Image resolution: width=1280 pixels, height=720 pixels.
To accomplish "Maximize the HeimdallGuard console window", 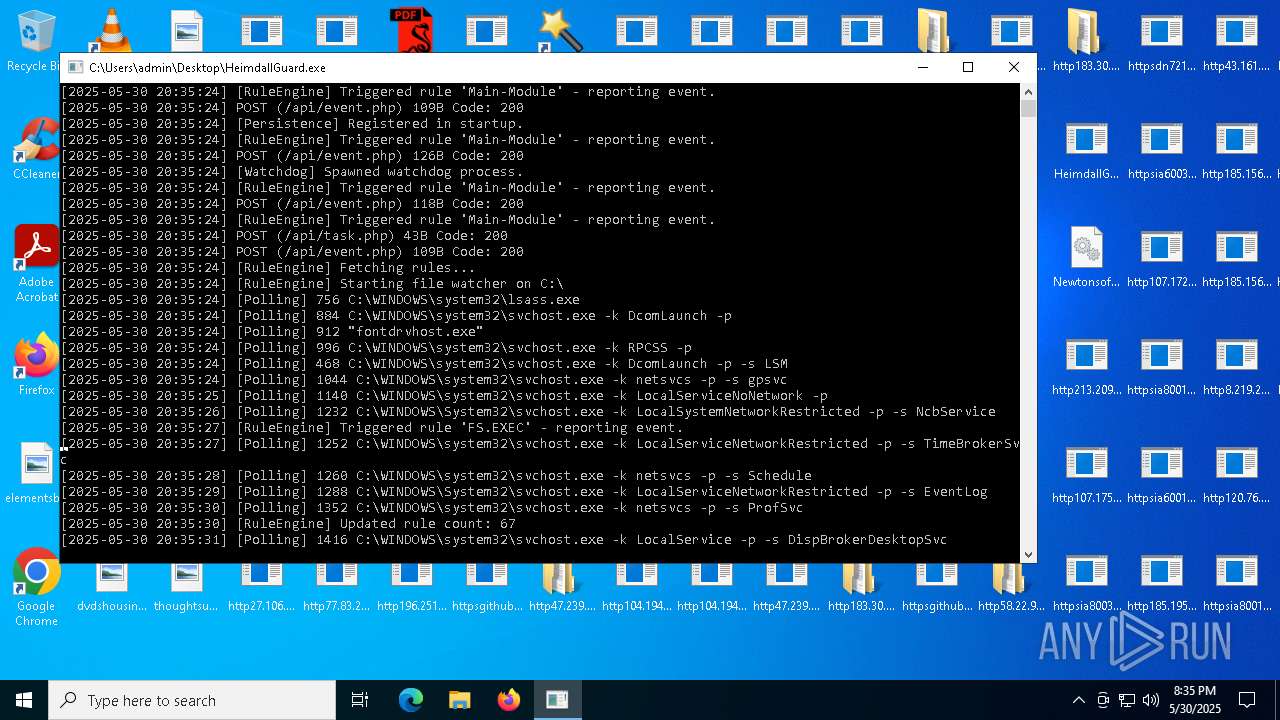I will (968, 67).
